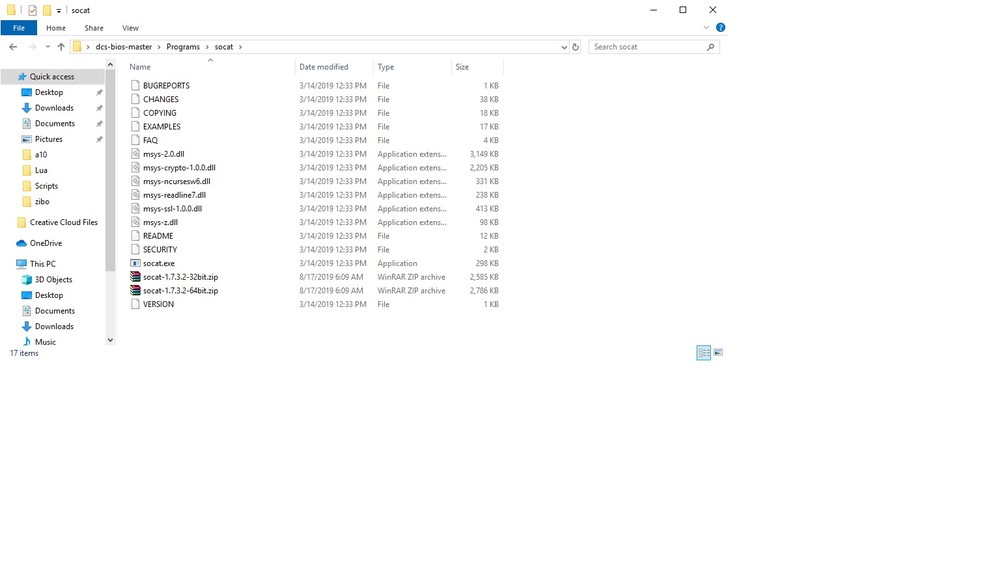Open This PC in the navigation pane
The width and height of the screenshot is (1000, 562).
43,263
